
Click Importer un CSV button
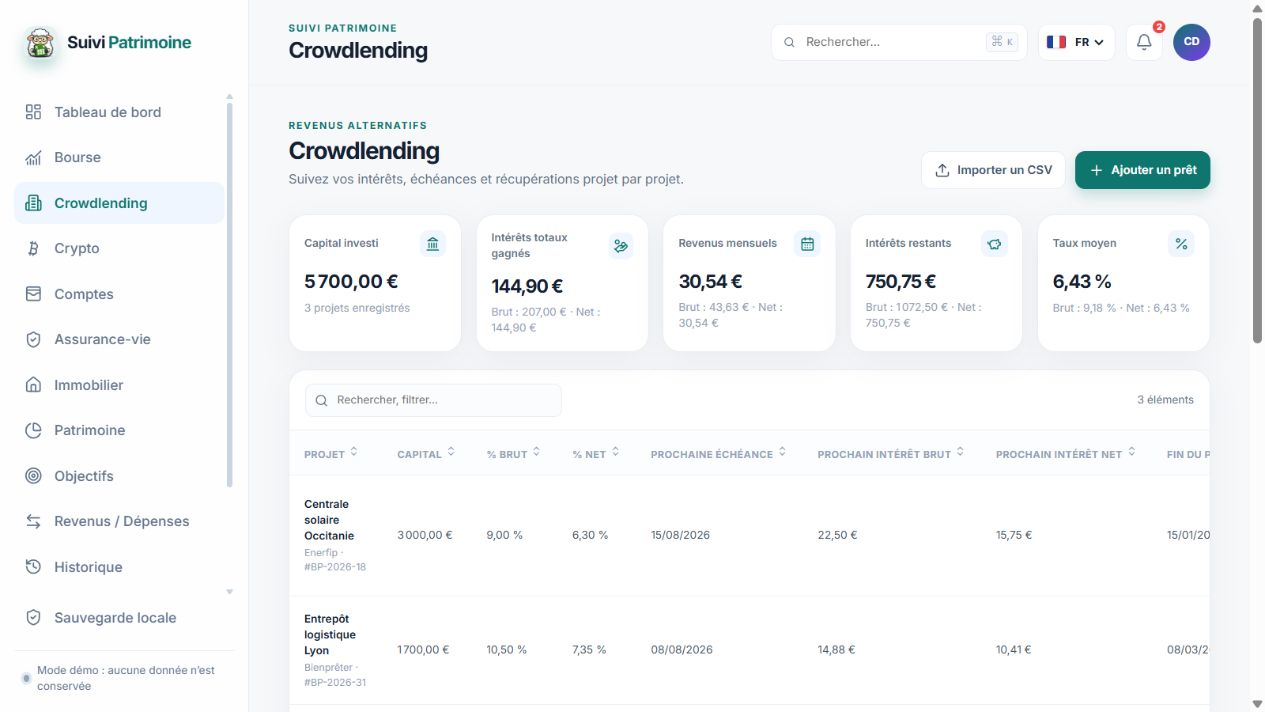993,170
